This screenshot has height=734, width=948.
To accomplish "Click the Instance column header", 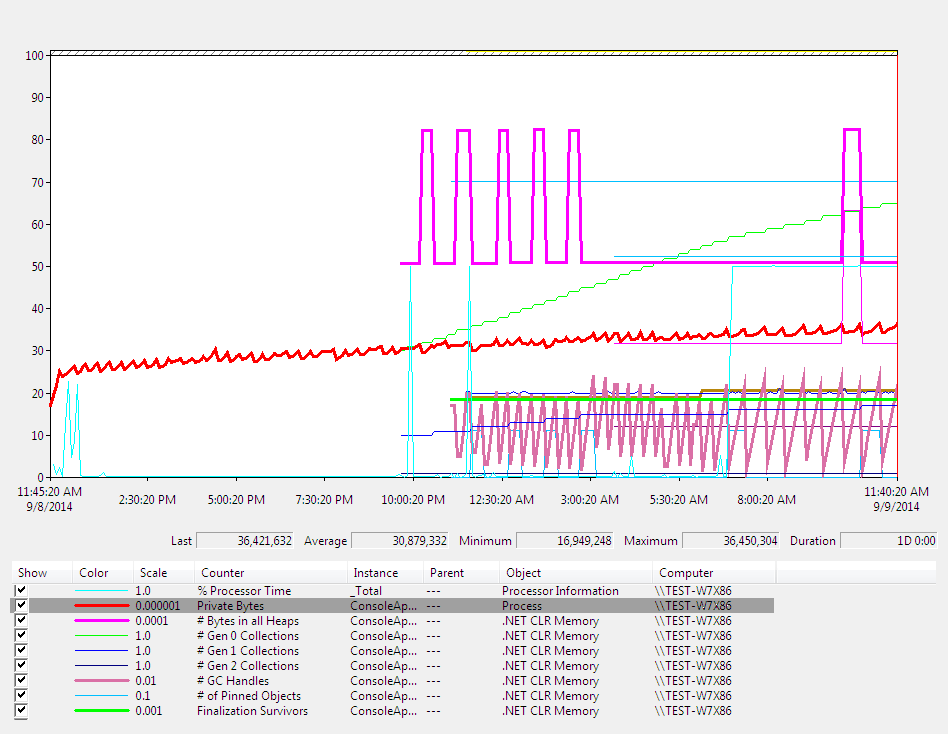I will (375, 573).
